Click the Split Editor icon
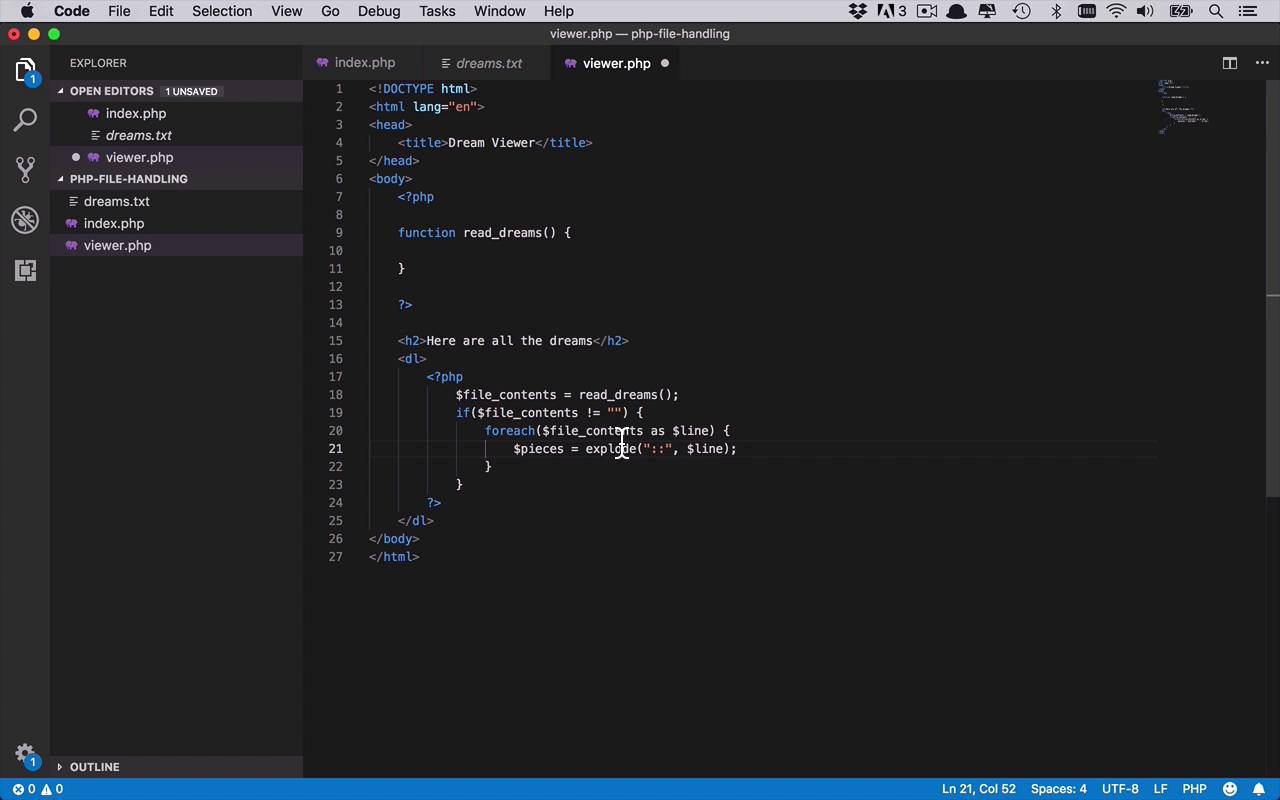This screenshot has height=800, width=1280. coord(1230,63)
